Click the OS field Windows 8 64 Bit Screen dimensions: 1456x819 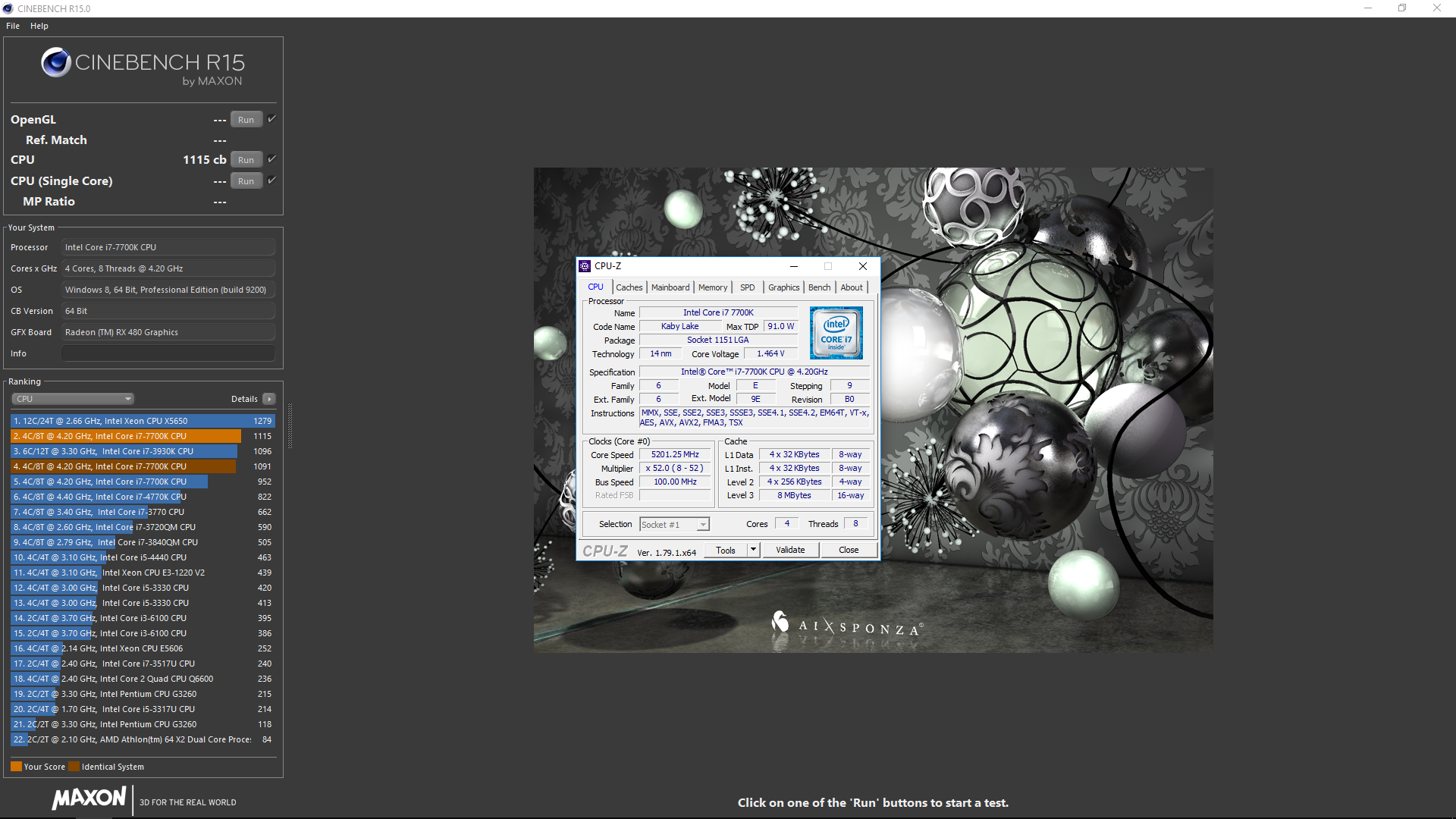click(x=168, y=290)
